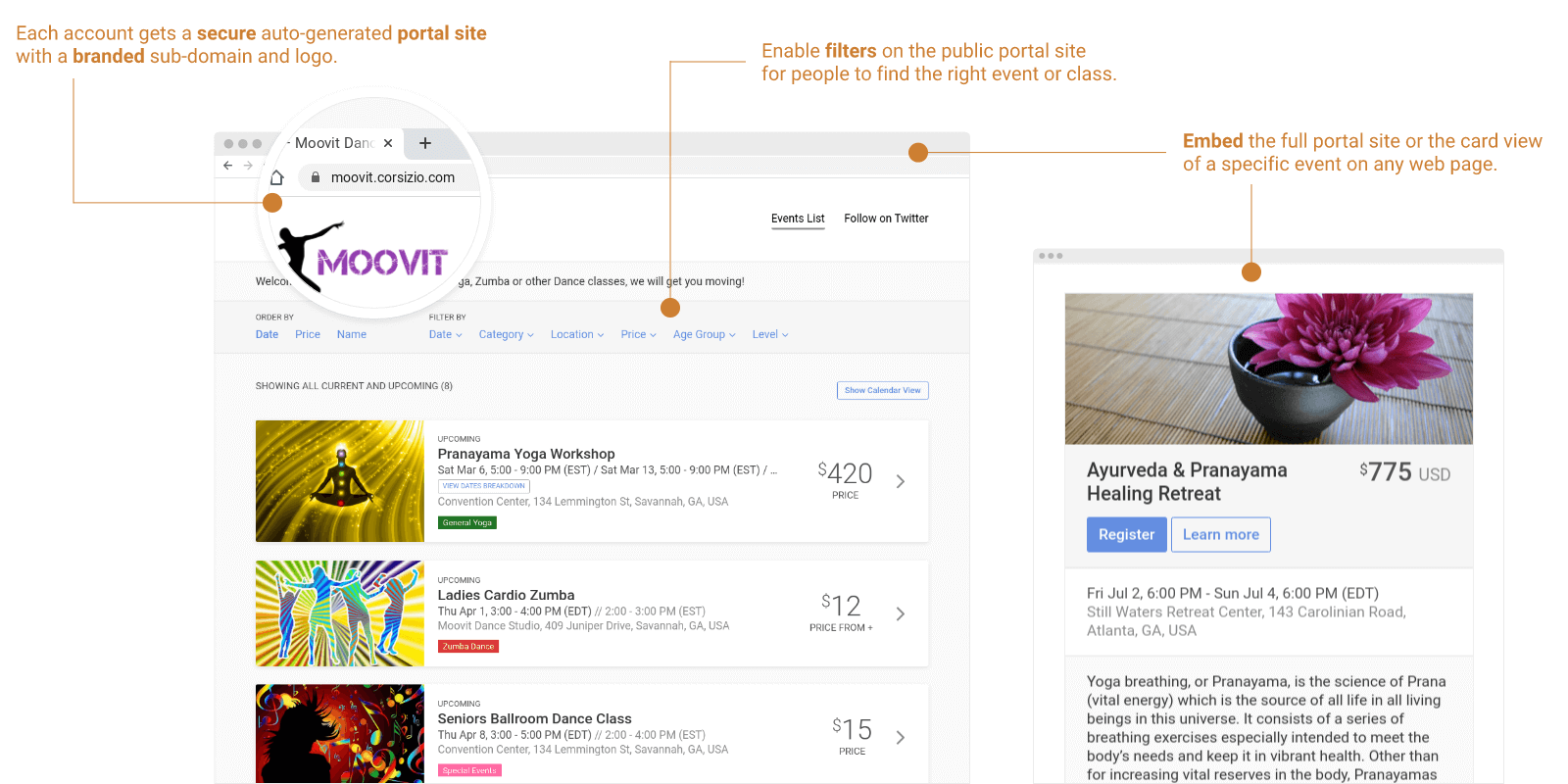The image size is (1568, 784).
Task: Click the retreat flower image
Action: pos(1269,368)
